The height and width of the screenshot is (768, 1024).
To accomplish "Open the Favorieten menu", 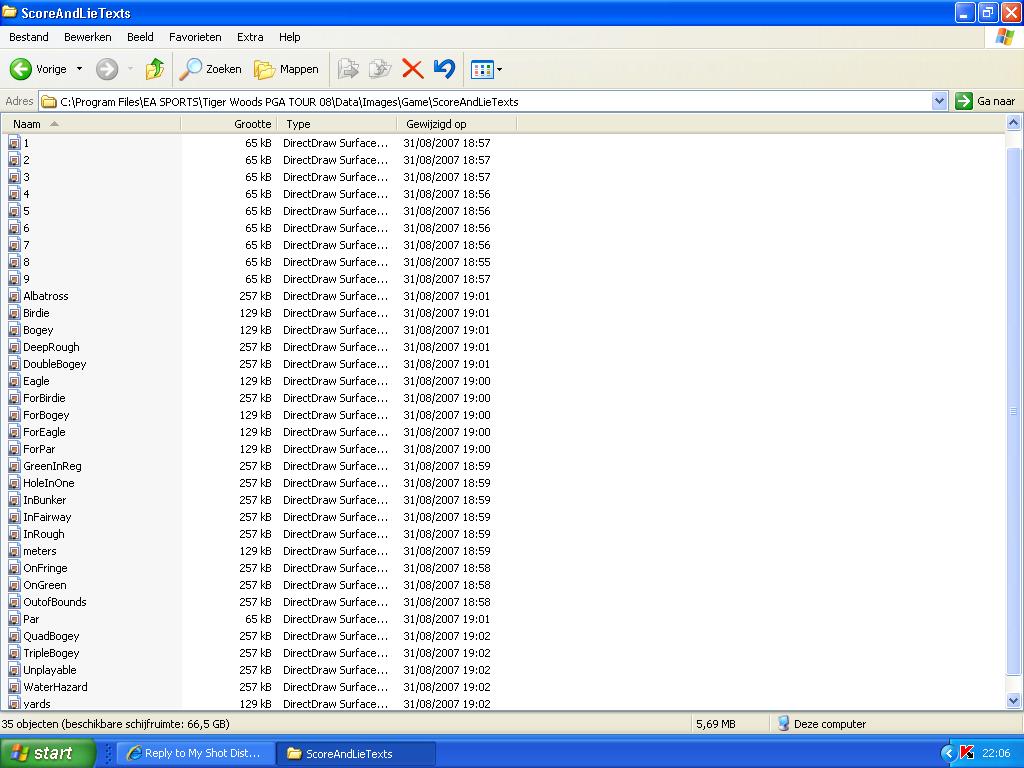I will [x=195, y=37].
